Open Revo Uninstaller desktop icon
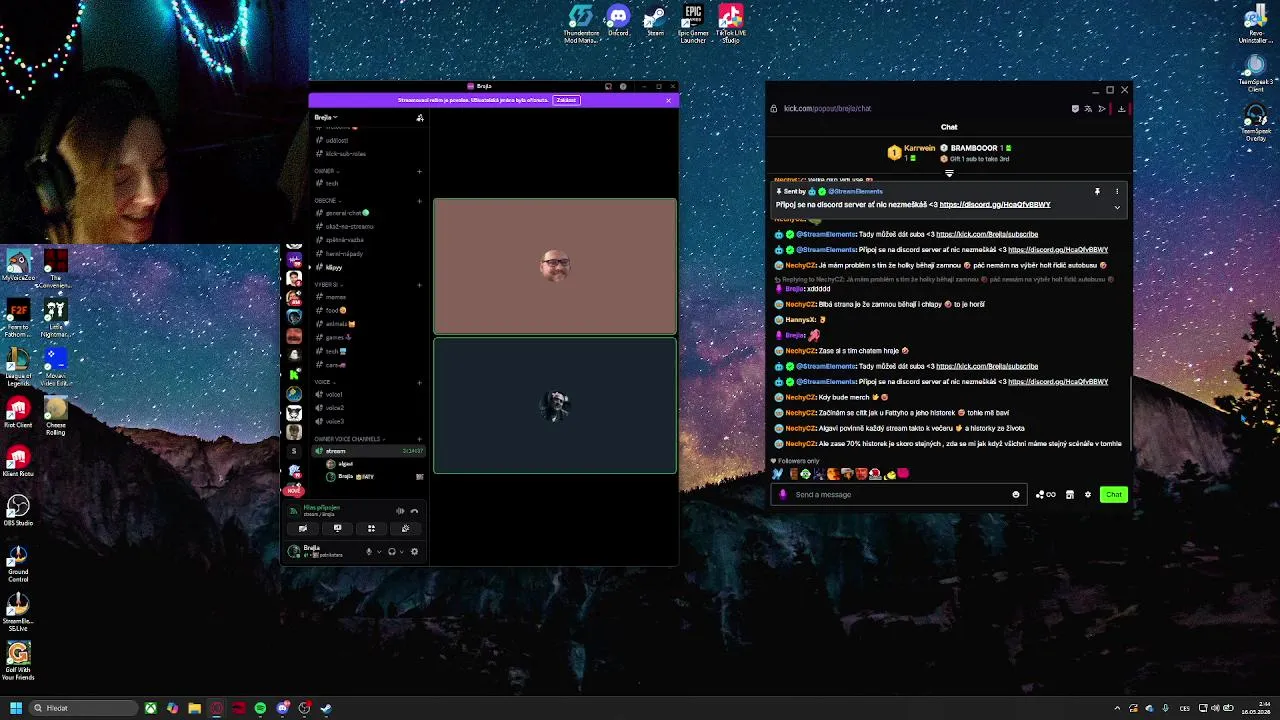1280x720 pixels. (1256, 25)
